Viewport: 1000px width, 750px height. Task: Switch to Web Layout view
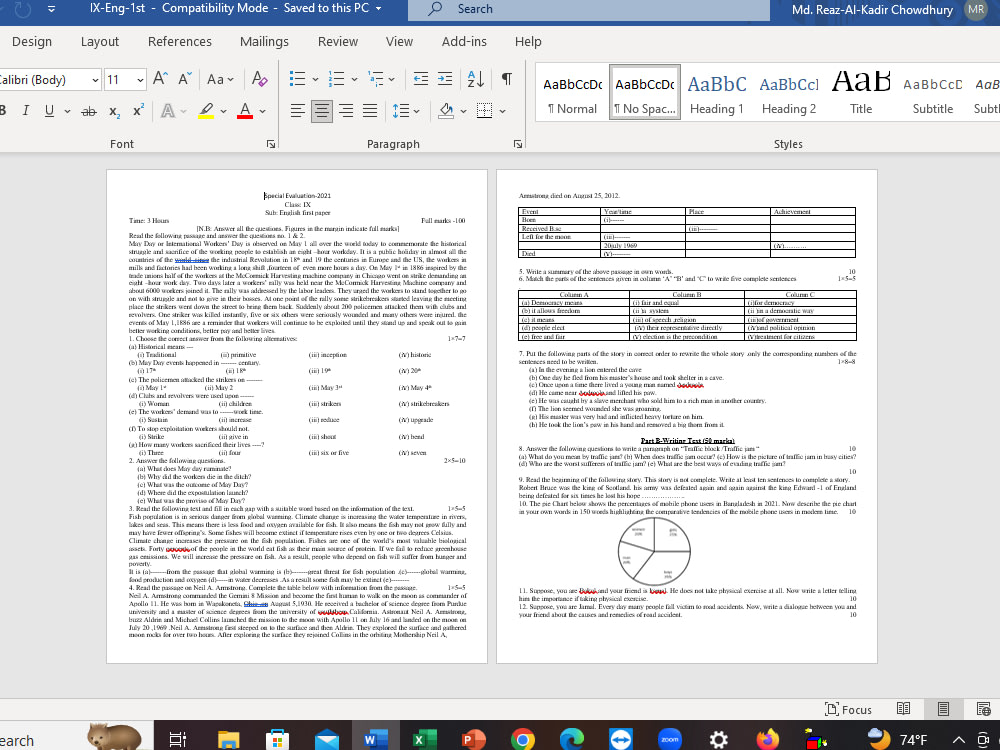pos(983,709)
